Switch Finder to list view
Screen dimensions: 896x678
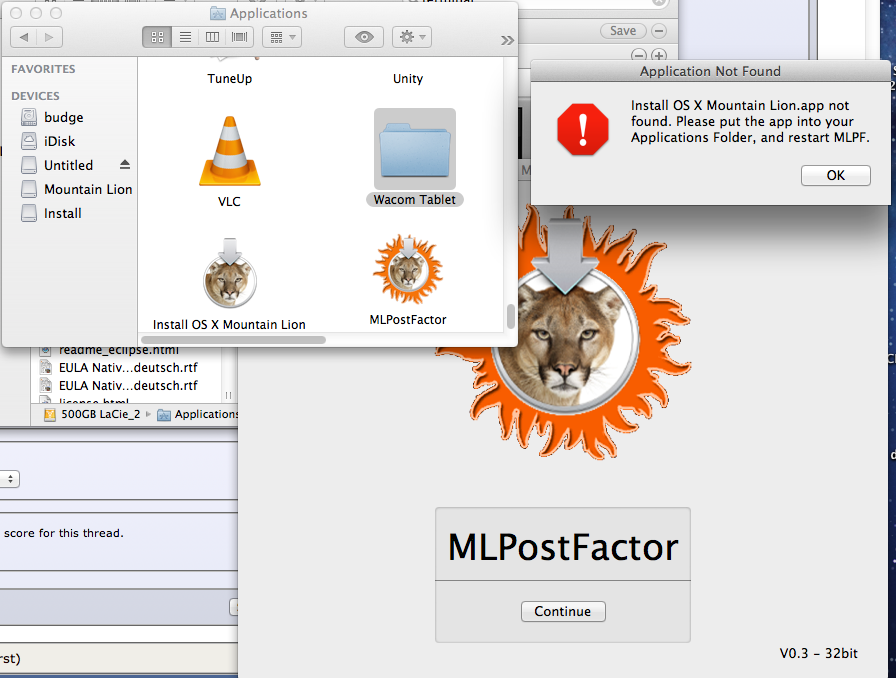point(185,37)
